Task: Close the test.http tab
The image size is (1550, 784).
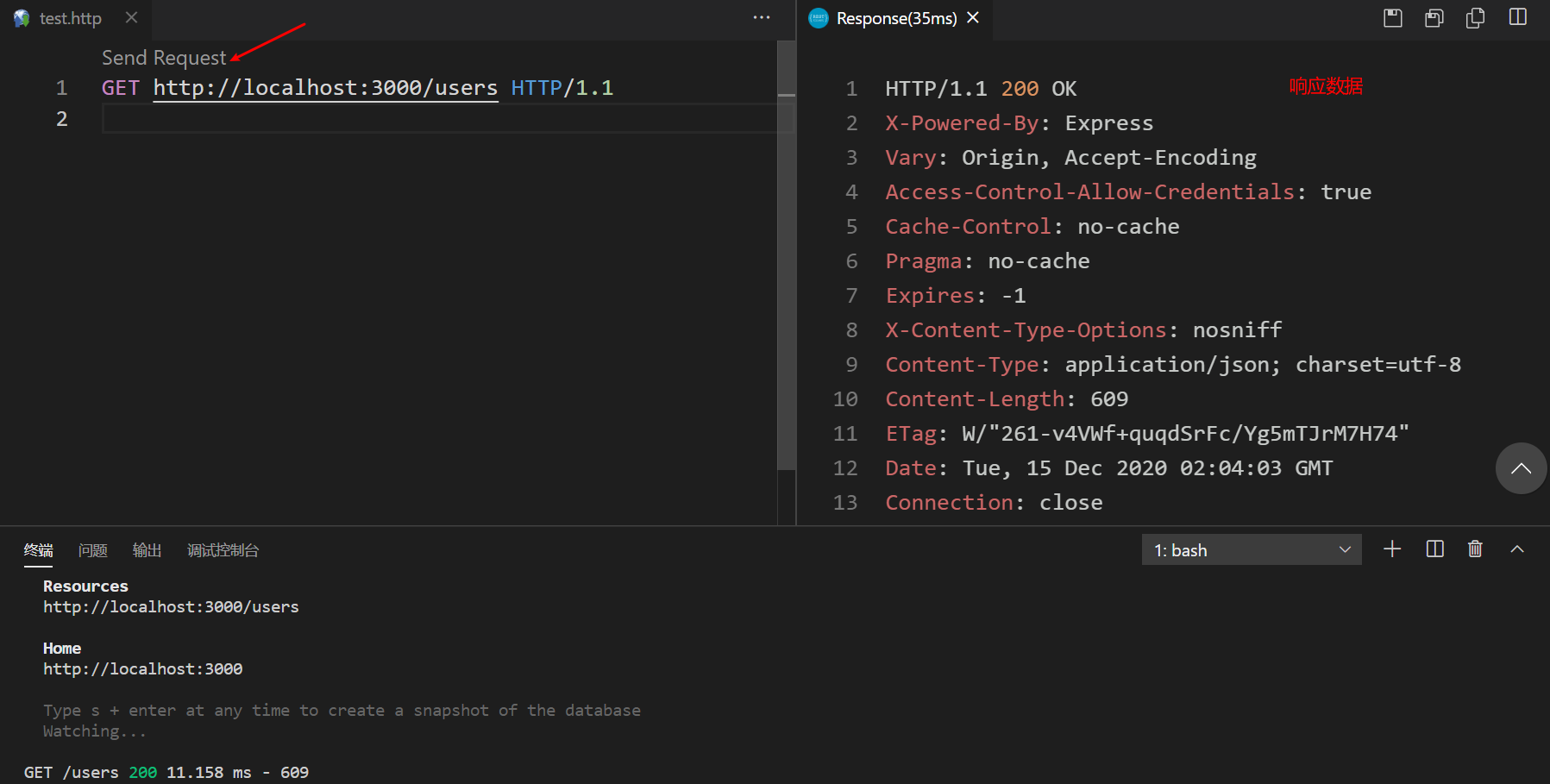Action: [131, 17]
